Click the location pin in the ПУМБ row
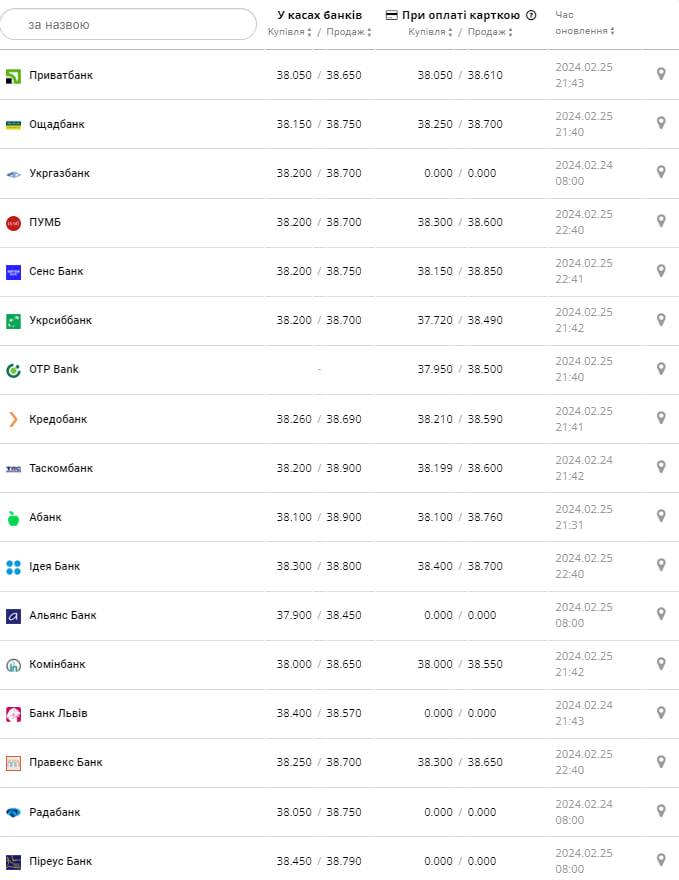The width and height of the screenshot is (679, 880). pyautogui.click(x=661, y=221)
